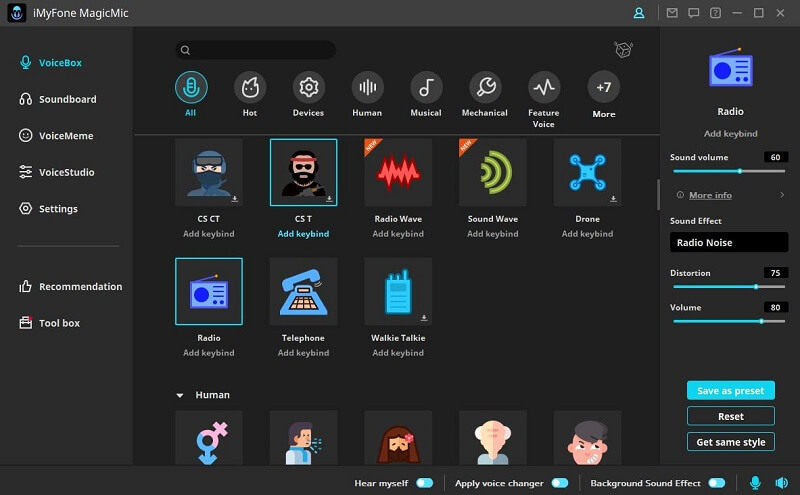Click inside the voice search field
This screenshot has height=495, width=800.
pyautogui.click(x=256, y=50)
